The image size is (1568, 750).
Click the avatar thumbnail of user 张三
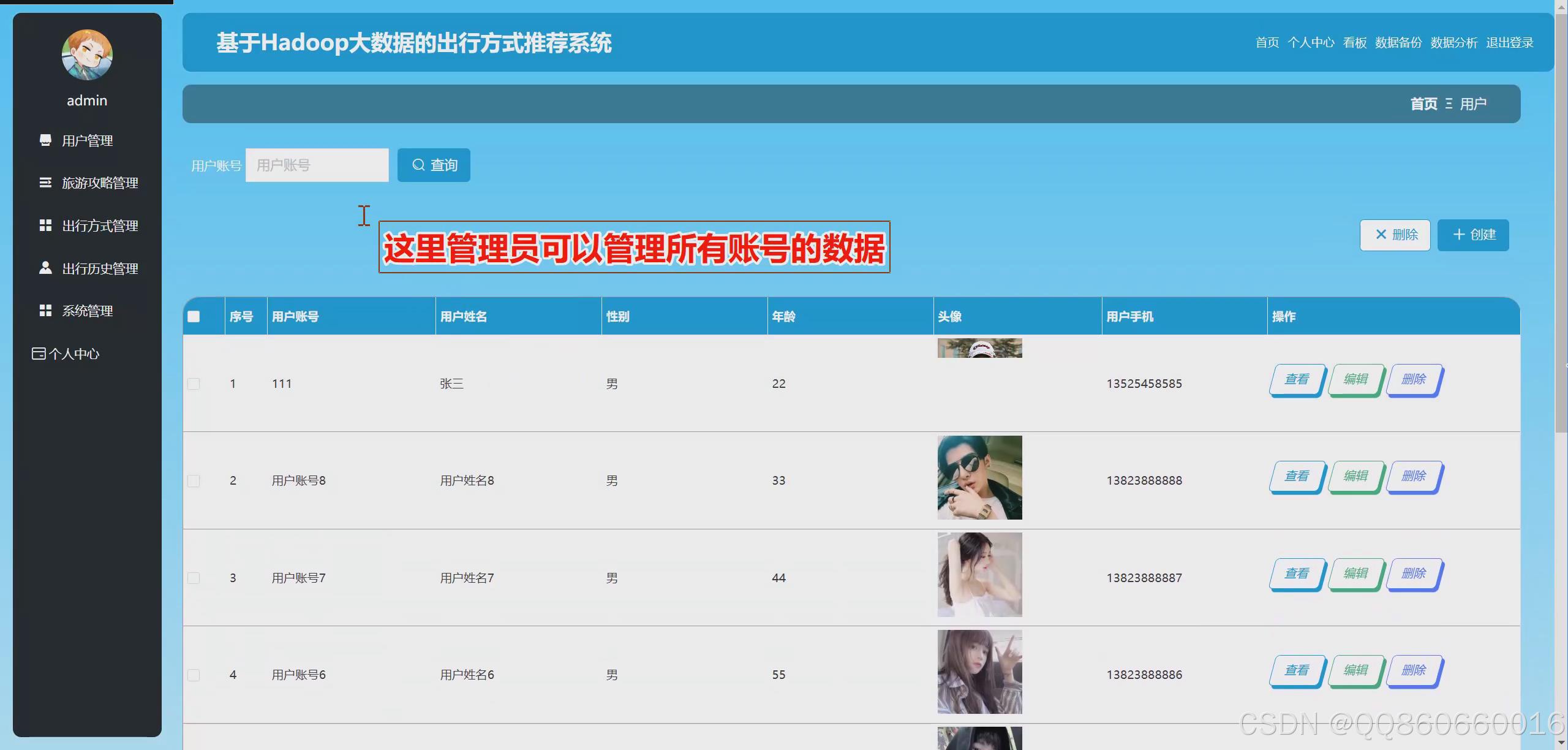pos(980,348)
